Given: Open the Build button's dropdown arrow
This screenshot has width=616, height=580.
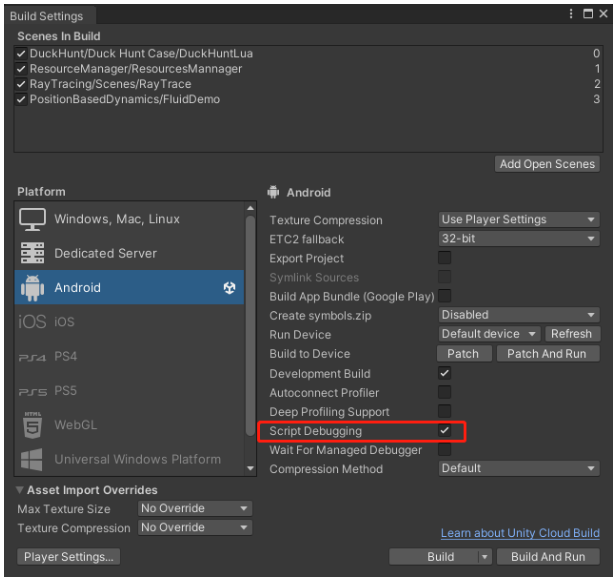Looking at the screenshot, I should (485, 557).
